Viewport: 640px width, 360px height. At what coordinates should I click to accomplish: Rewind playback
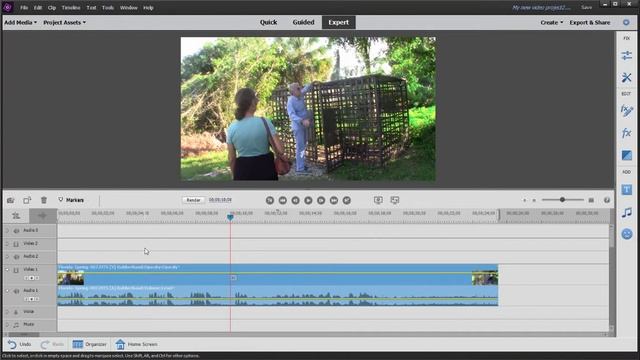tap(282, 200)
